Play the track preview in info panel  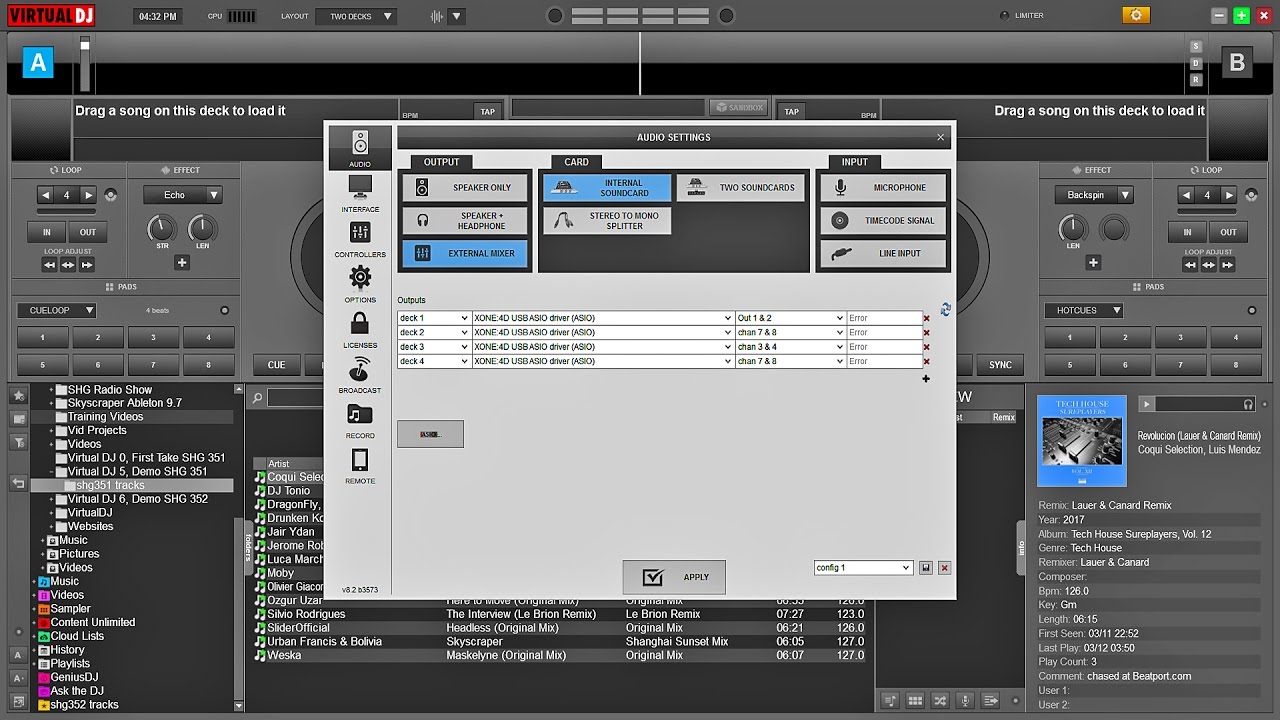coord(1148,404)
